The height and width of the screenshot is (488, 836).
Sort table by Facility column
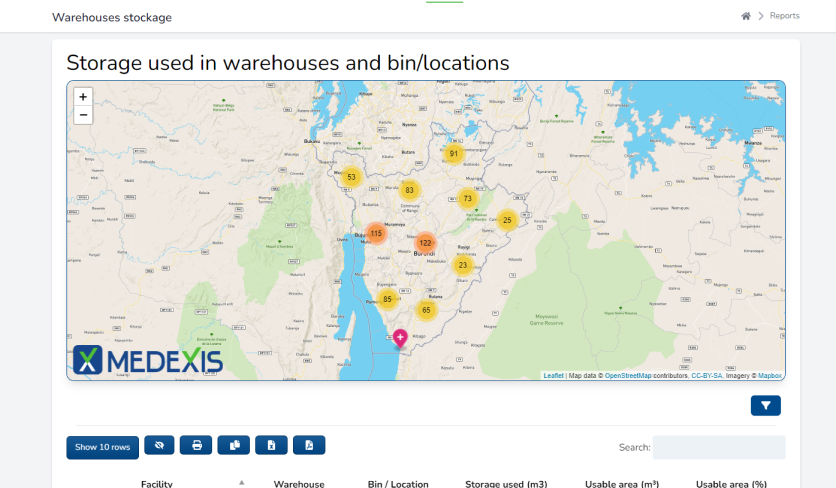tap(157, 484)
